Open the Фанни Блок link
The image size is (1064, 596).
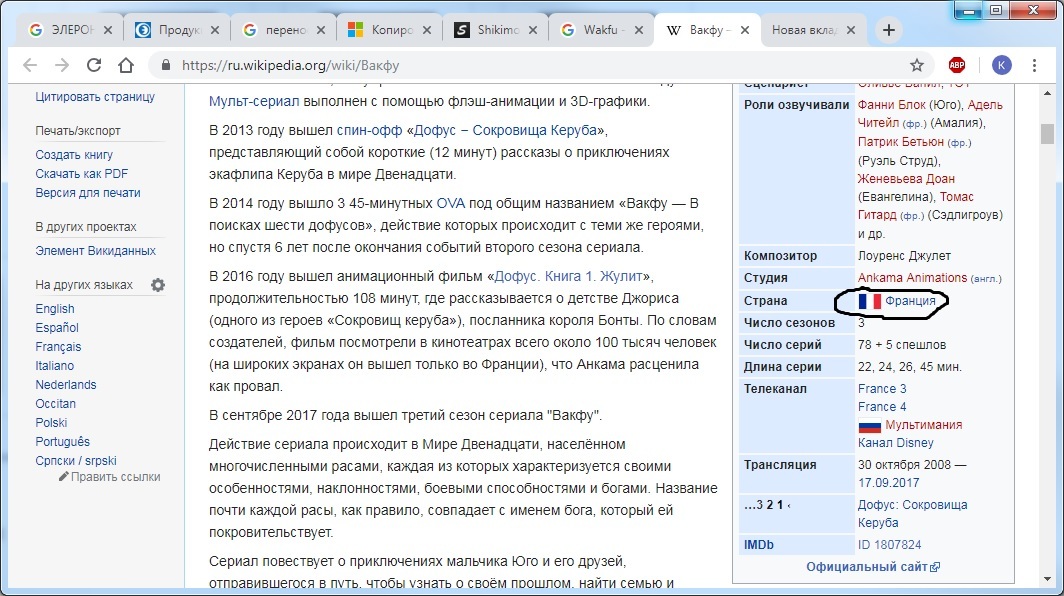coord(892,105)
